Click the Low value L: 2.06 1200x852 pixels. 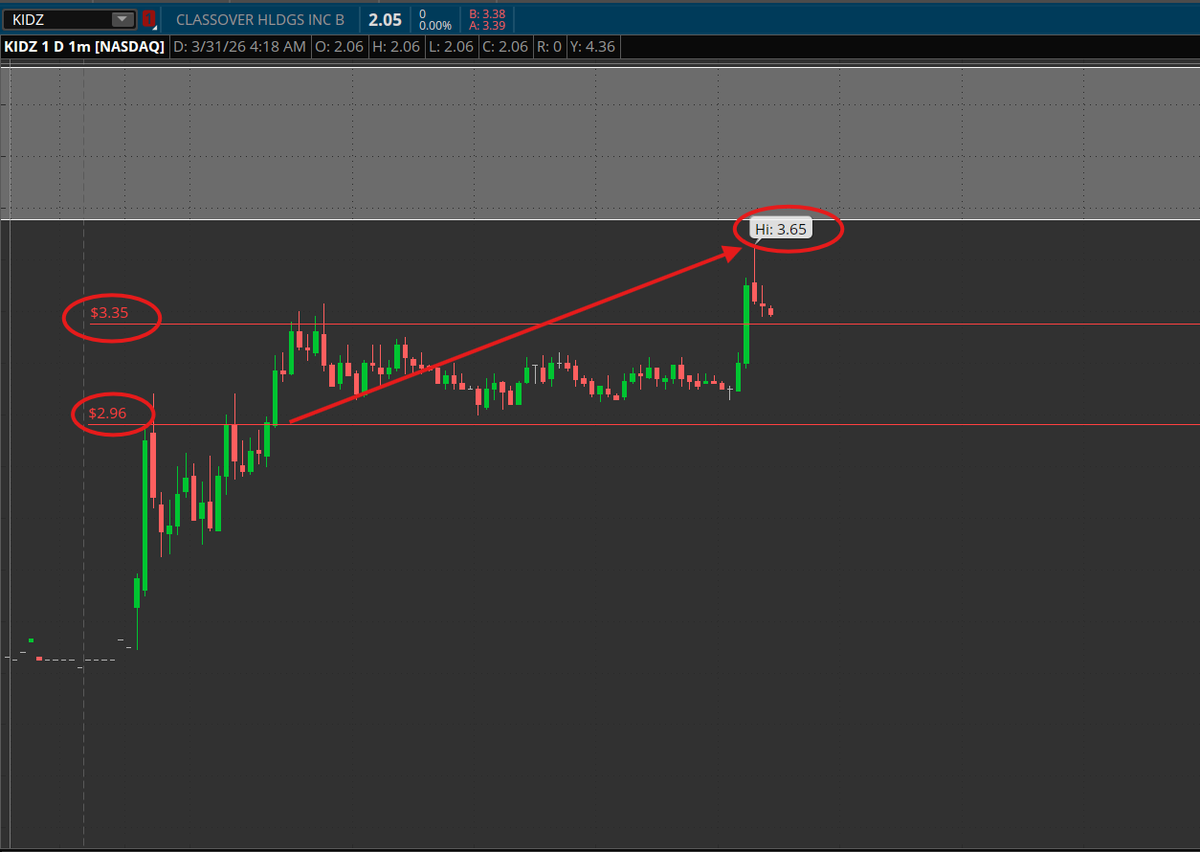pyautogui.click(x=451, y=46)
